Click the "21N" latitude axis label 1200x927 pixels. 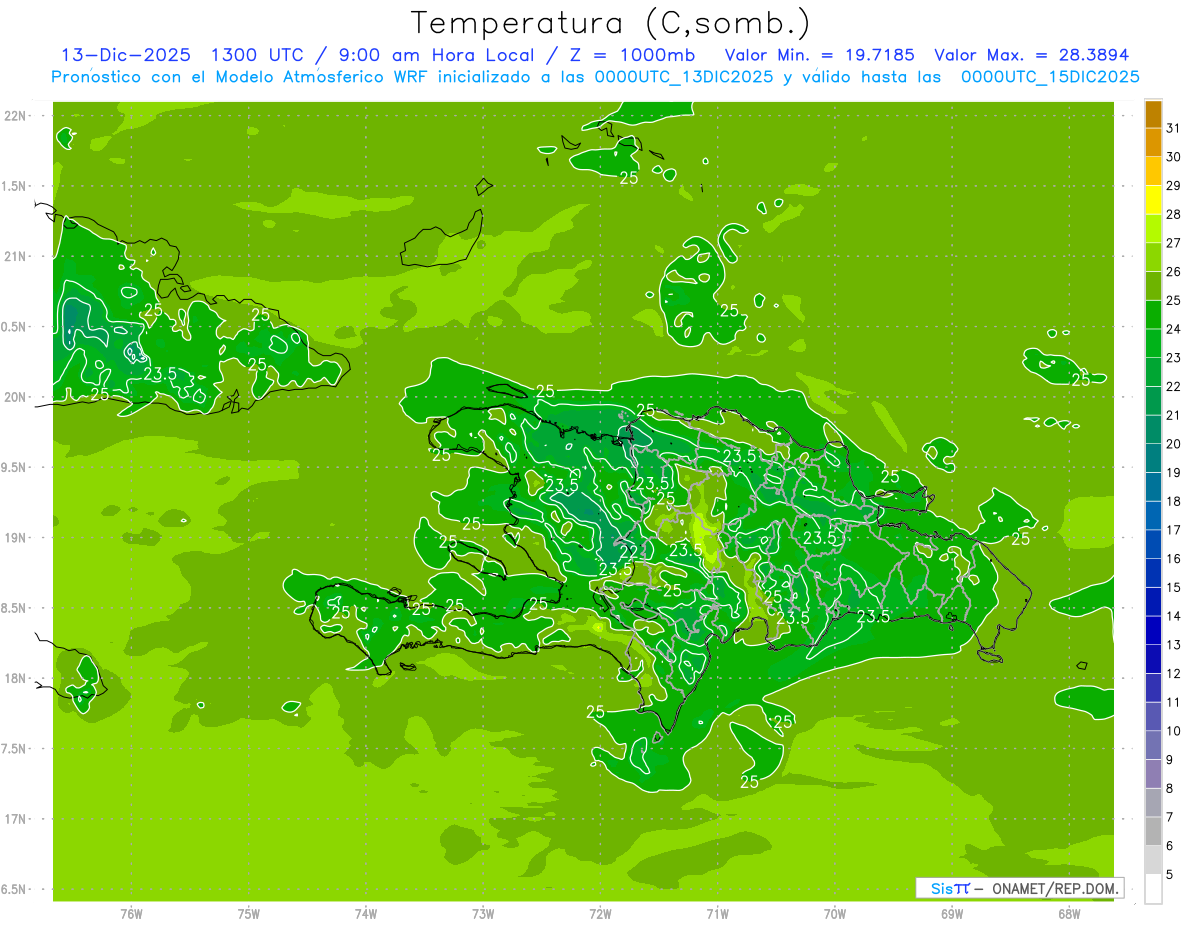15,257
